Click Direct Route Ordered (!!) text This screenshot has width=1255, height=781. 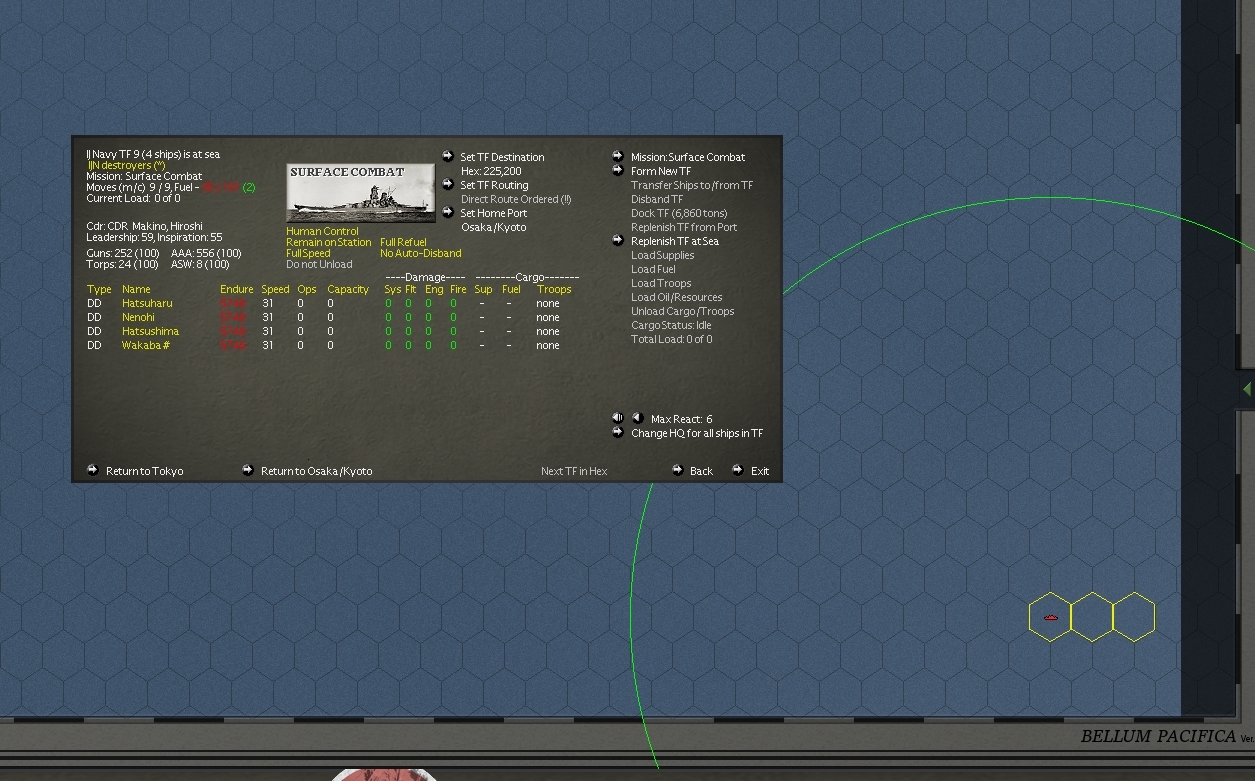tap(516, 199)
